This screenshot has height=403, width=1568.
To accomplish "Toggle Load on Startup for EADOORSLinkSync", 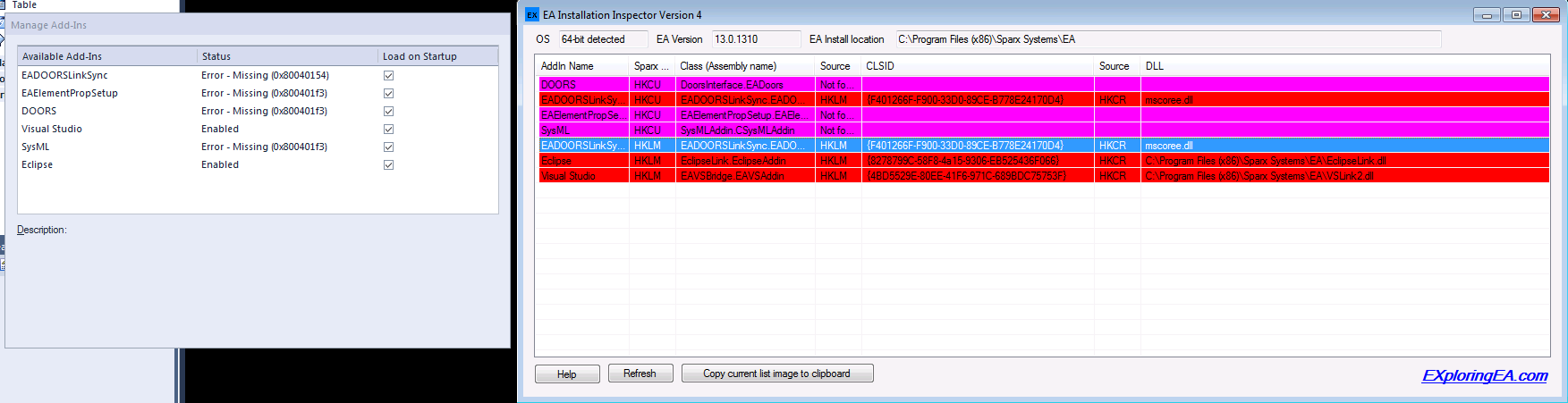I will tap(388, 75).
